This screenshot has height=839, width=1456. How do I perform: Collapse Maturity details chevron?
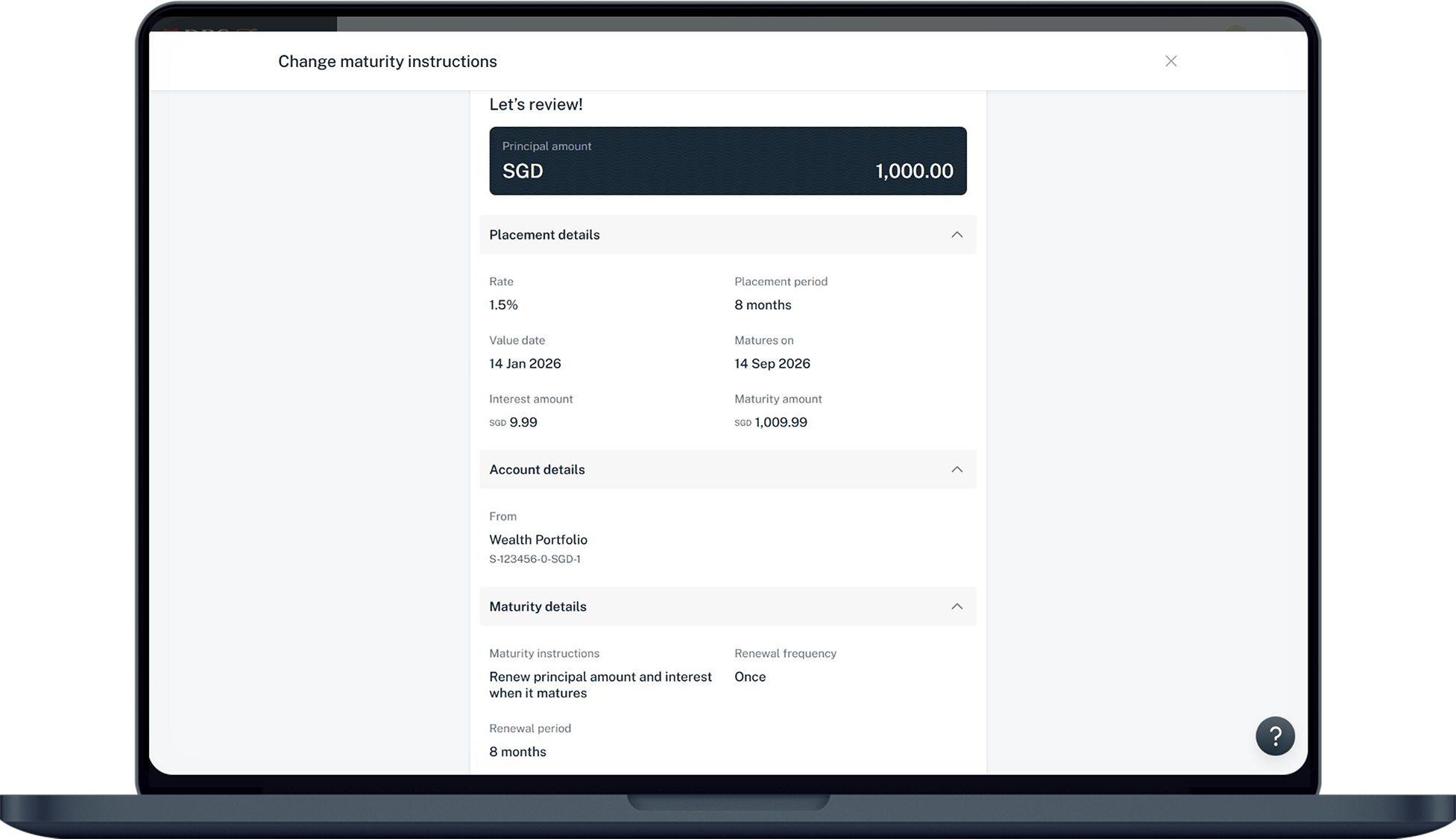coord(957,607)
